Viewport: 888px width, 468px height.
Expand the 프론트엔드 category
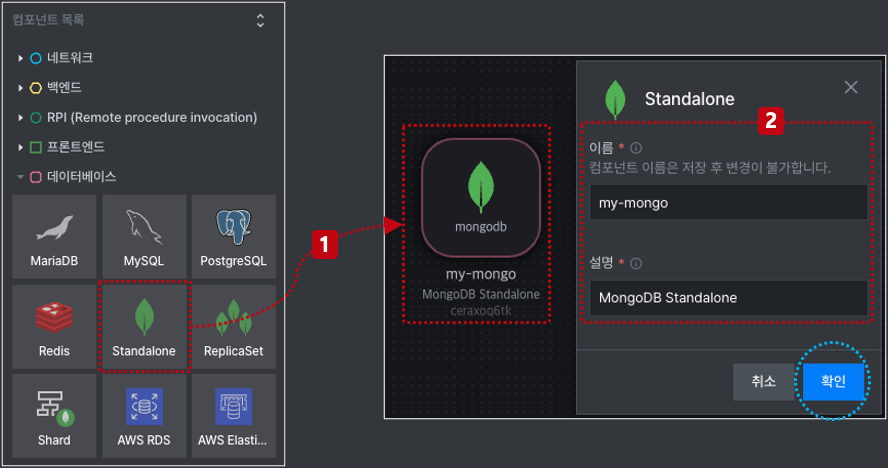[x=20, y=147]
